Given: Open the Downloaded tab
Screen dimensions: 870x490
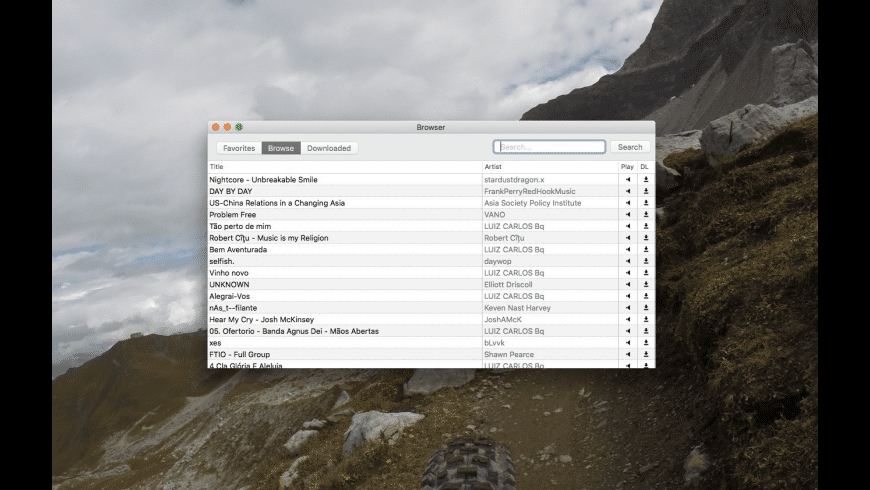Looking at the screenshot, I should (329, 148).
